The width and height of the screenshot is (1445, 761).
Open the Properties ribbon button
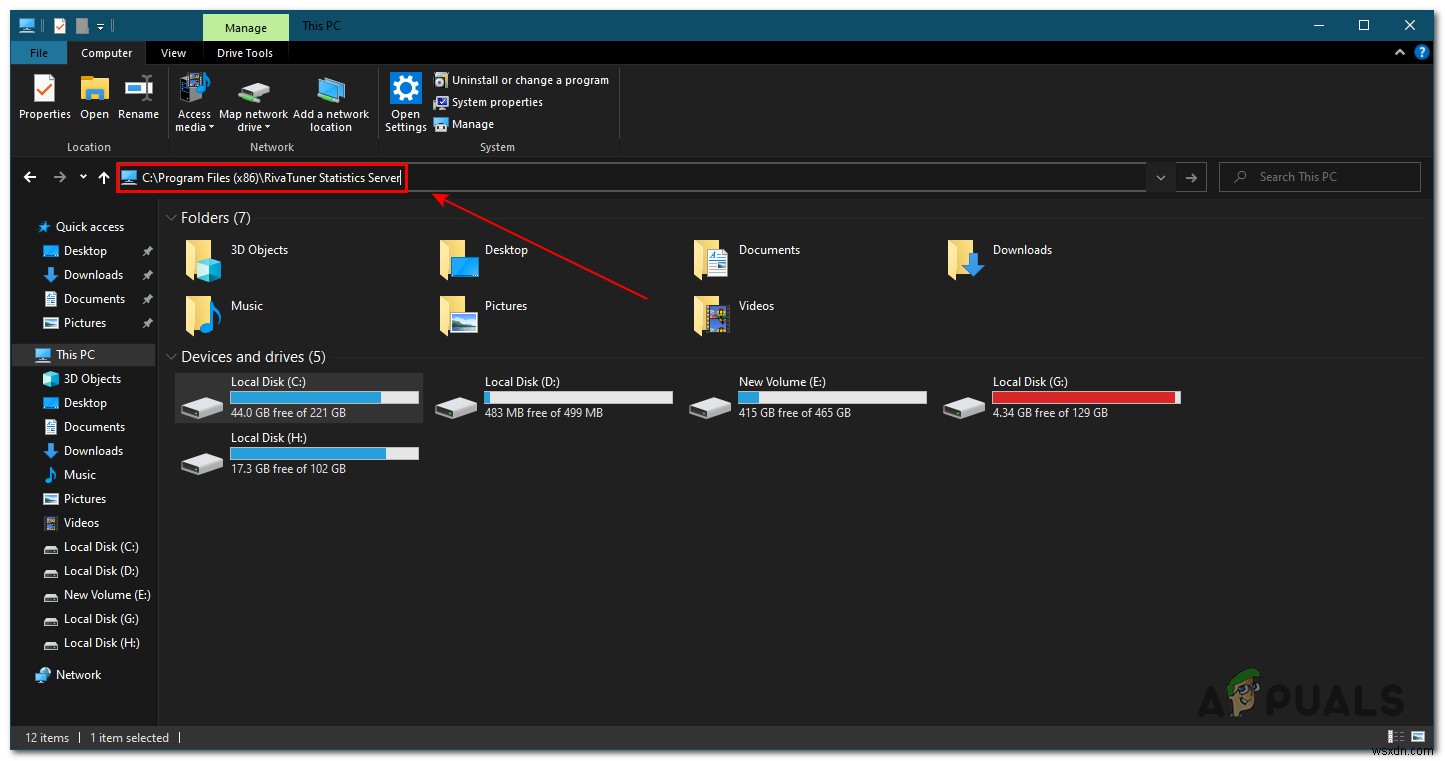pos(44,98)
